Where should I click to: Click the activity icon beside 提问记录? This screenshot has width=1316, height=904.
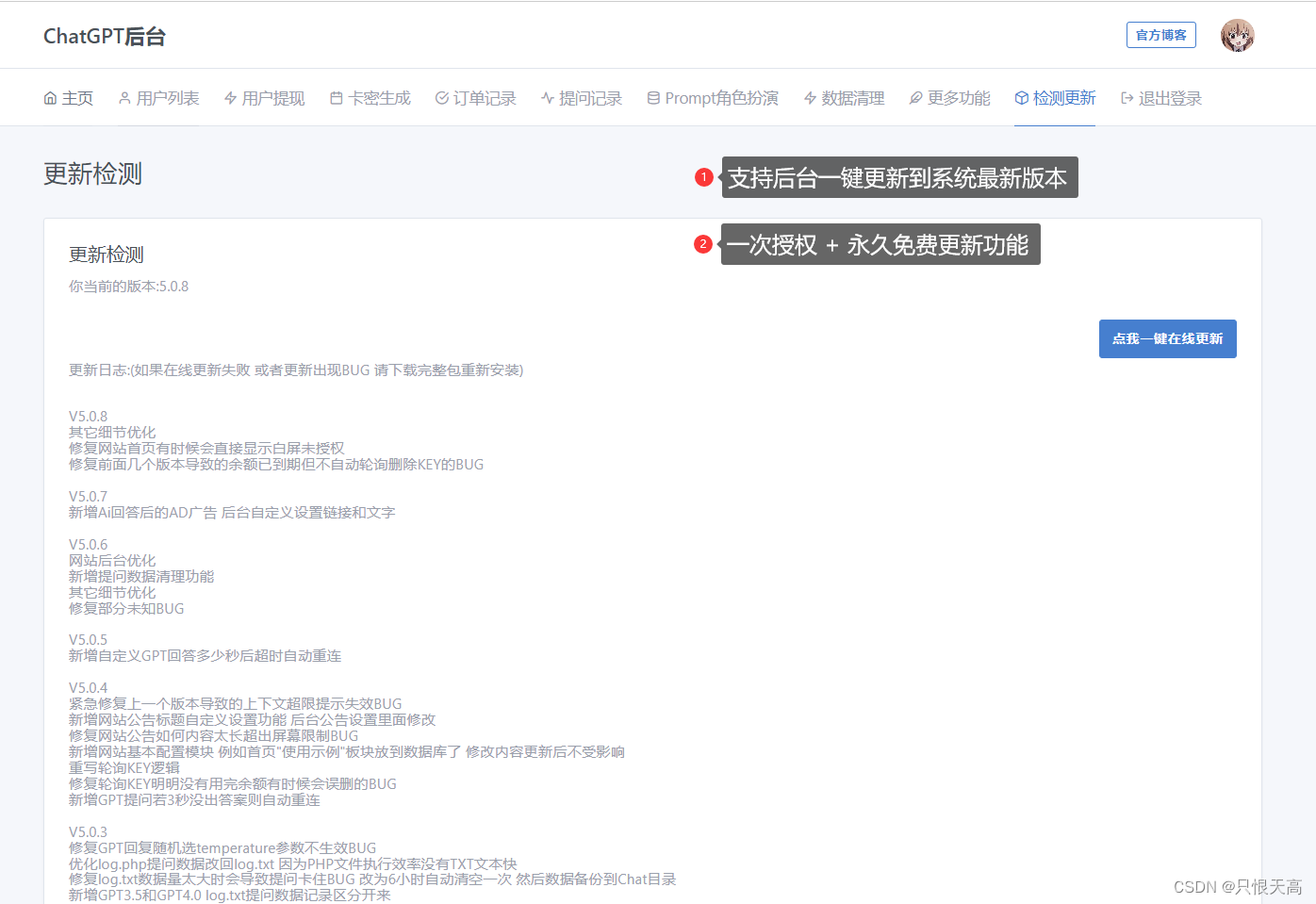547,98
